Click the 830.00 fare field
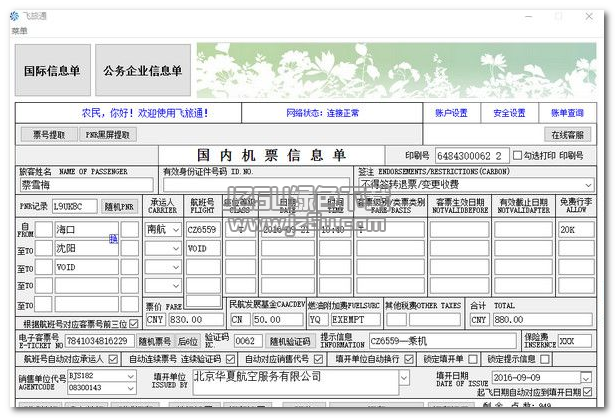 196,320
